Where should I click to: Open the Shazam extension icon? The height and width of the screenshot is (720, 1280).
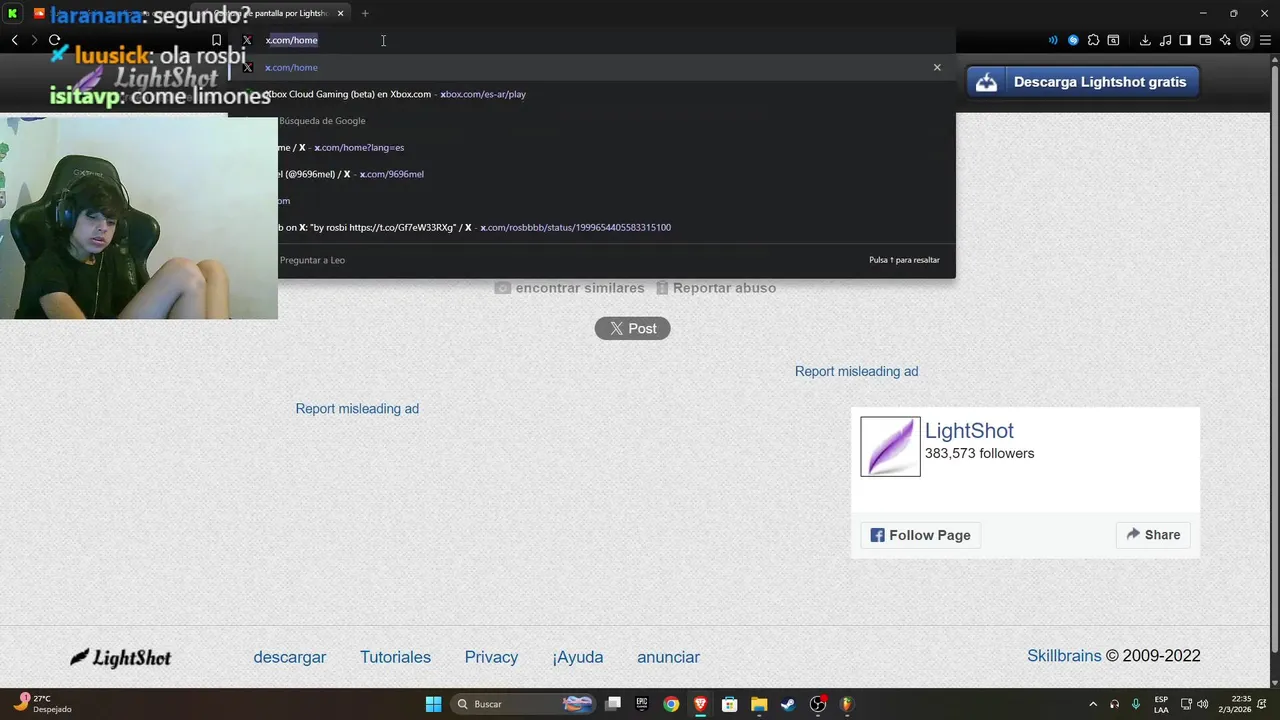[x=1073, y=40]
